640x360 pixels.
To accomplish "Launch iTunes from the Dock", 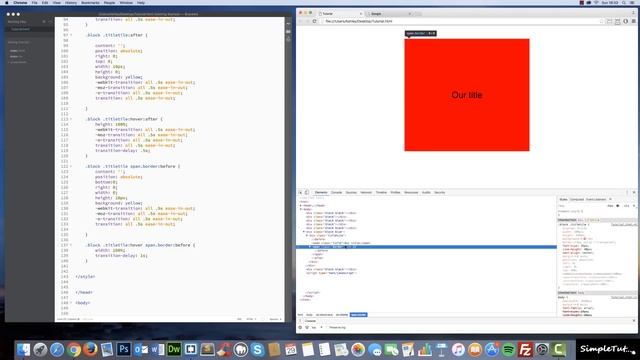I will (x=458, y=349).
